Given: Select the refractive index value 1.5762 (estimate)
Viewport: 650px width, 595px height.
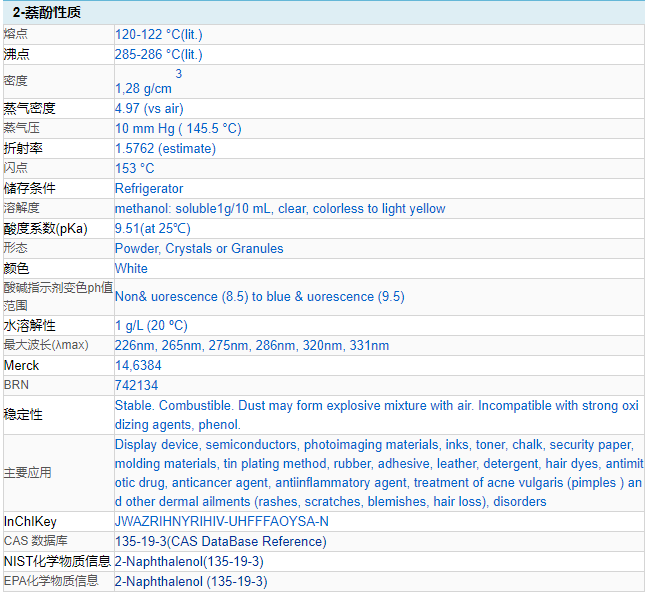Looking at the screenshot, I should (x=165, y=148).
